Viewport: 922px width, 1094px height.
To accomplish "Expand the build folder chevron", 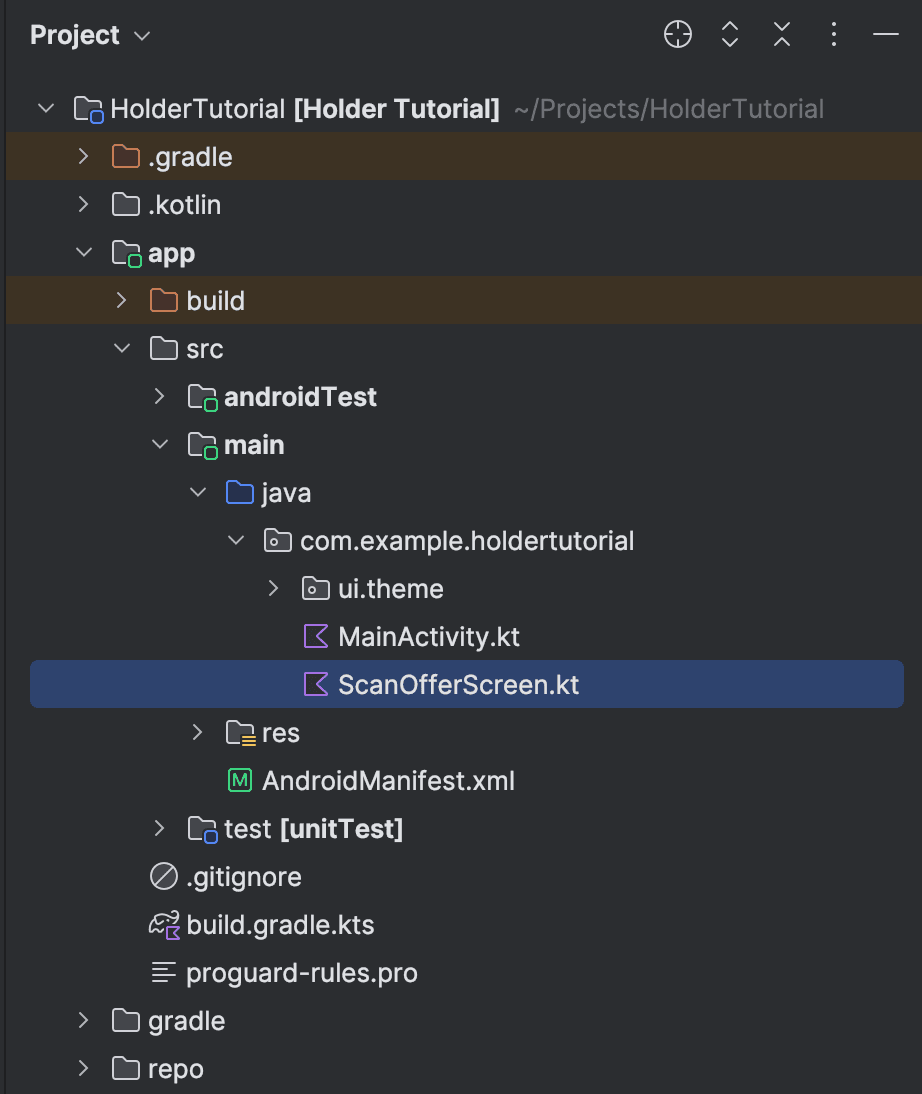I will point(122,301).
